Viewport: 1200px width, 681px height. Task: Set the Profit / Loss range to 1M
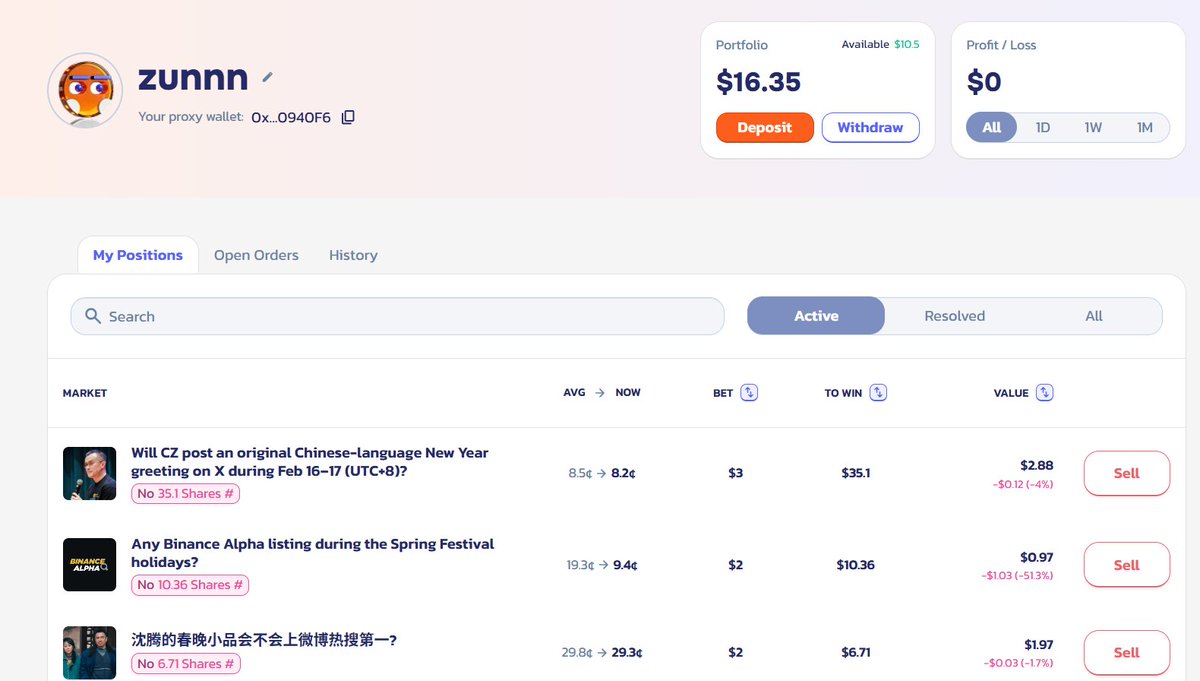pos(1145,128)
